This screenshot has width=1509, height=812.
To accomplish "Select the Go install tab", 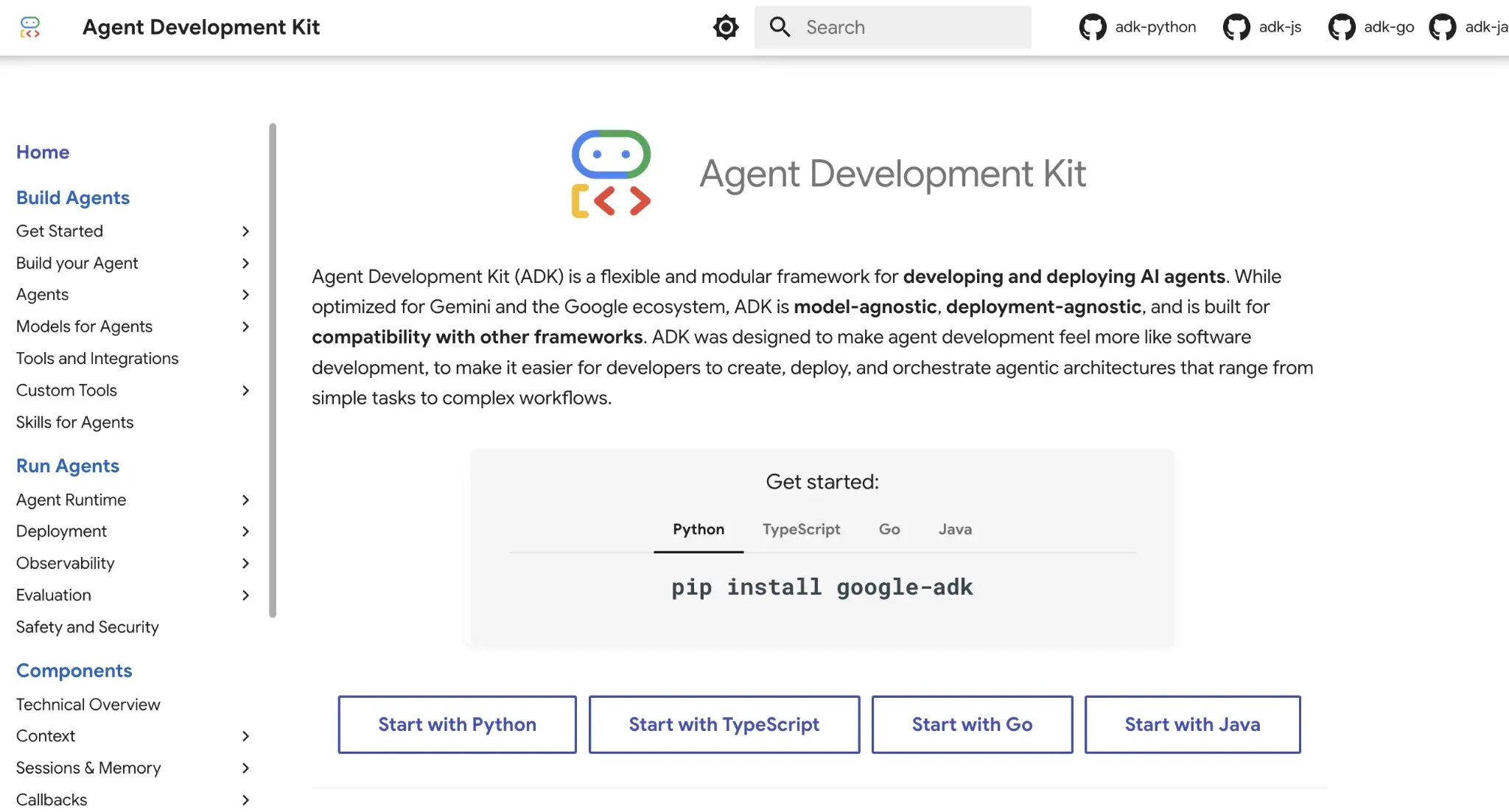I will click(x=889, y=529).
